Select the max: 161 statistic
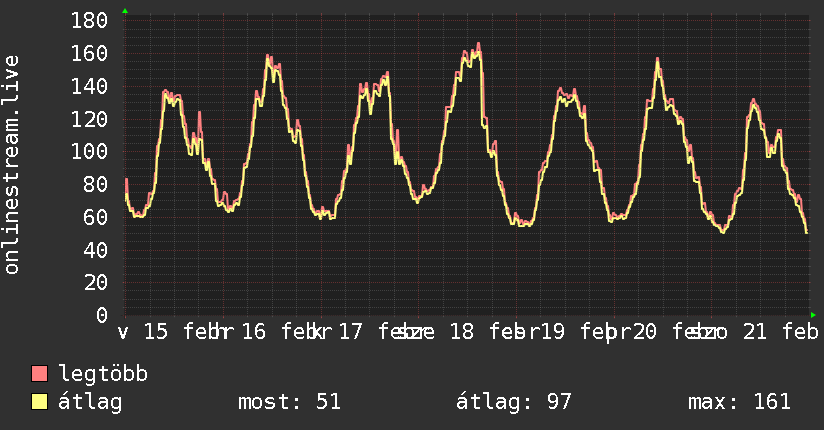The image size is (824, 430). coord(739,402)
